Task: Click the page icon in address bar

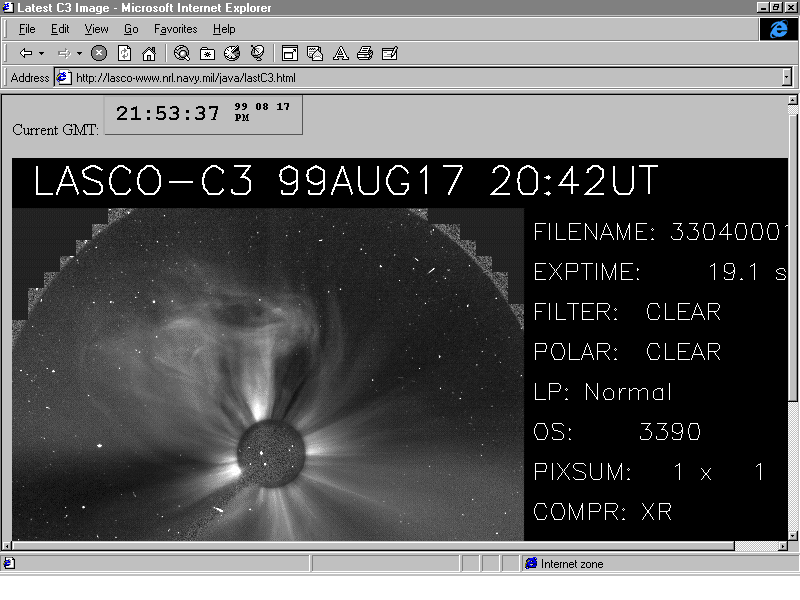Action: [x=63, y=78]
